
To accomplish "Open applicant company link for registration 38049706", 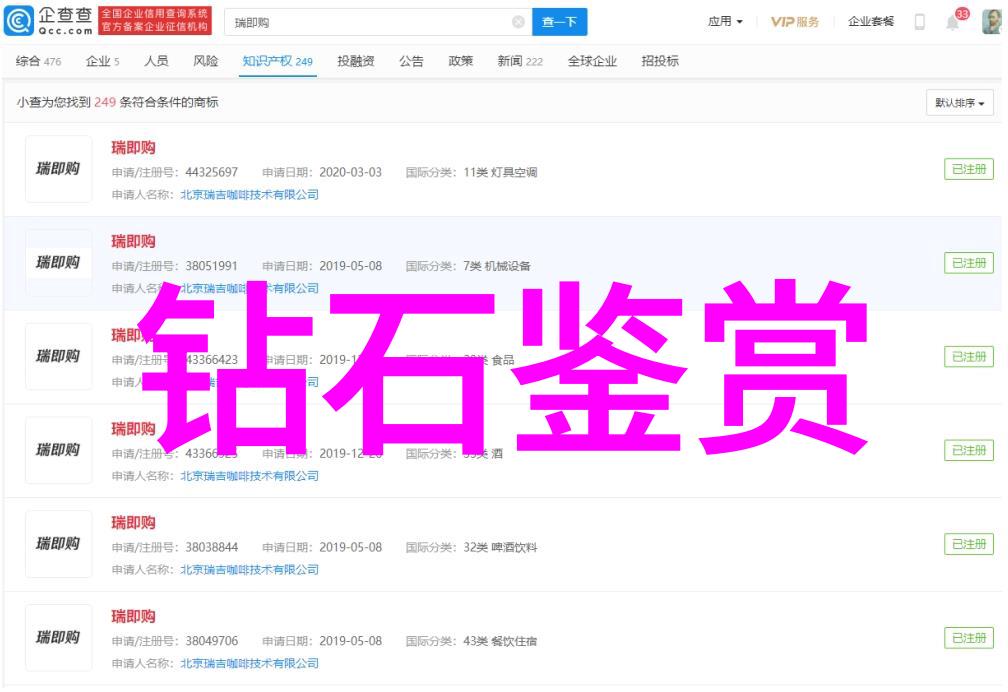I will pyautogui.click(x=249, y=664).
